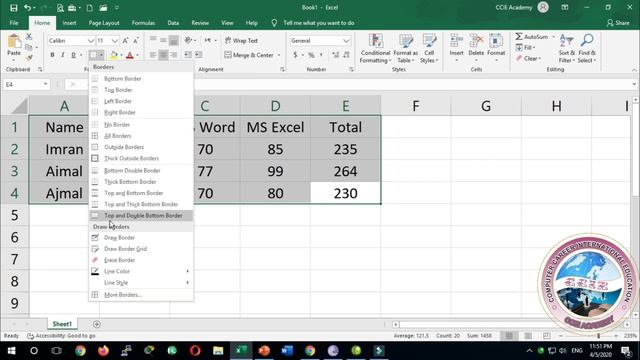Click the Font Color letter A icon
640x360 pixels.
coord(130,55)
